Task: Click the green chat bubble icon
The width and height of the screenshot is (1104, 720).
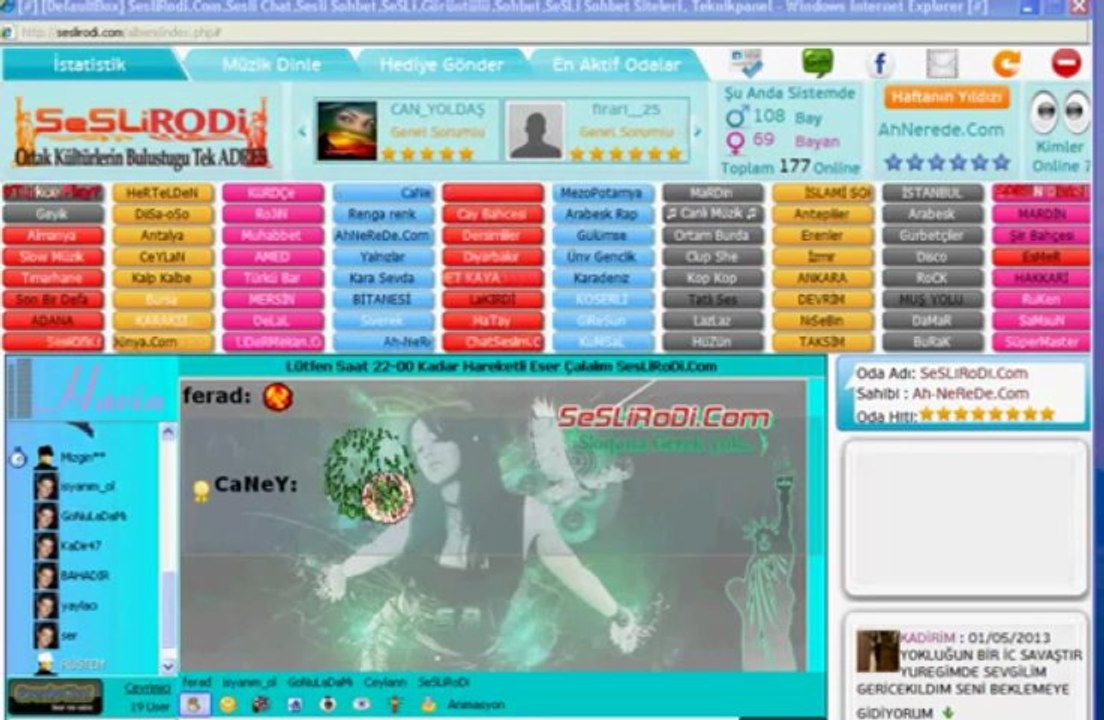Action: 817,63
